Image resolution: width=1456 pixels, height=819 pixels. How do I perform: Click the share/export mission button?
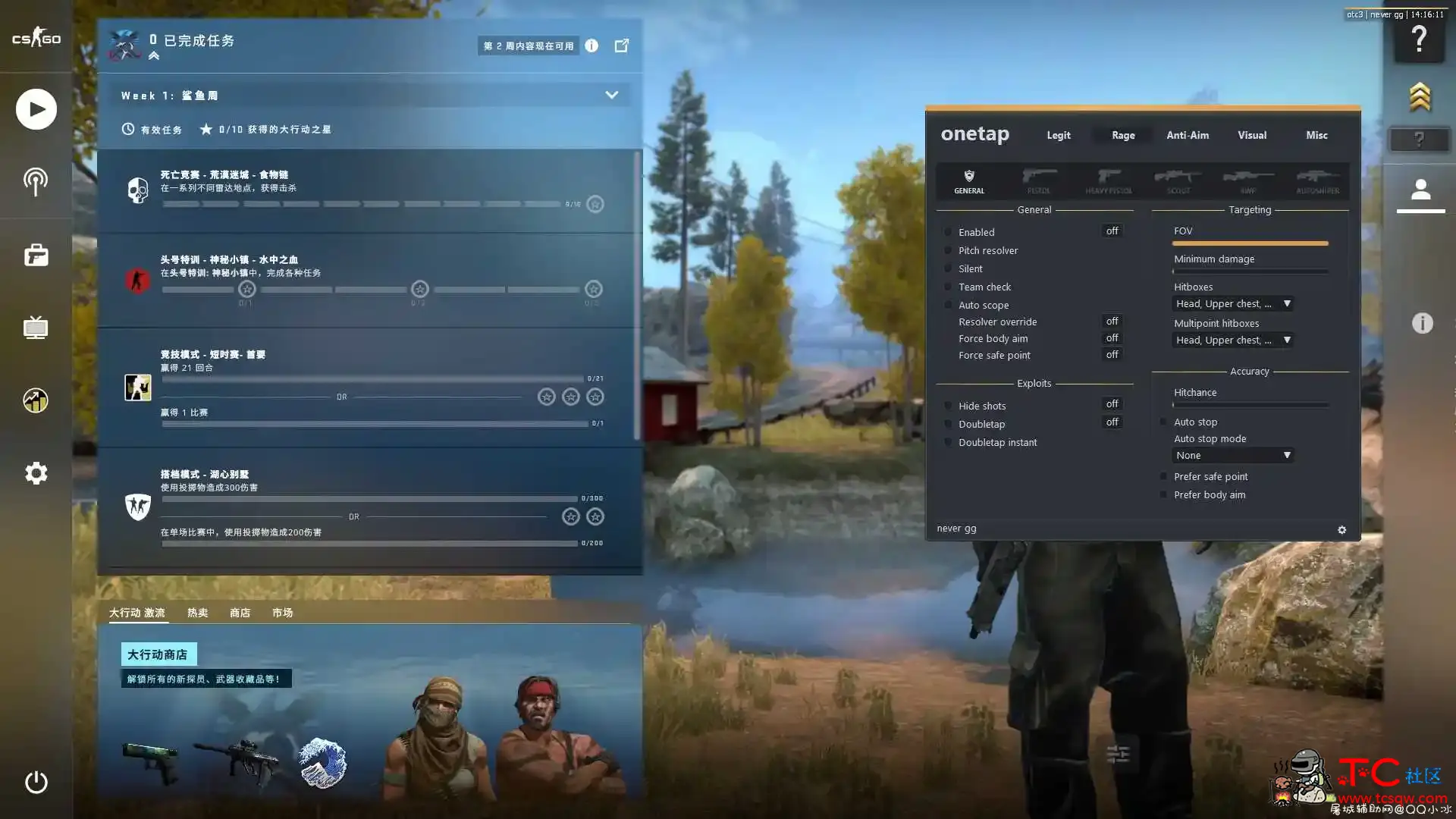(x=622, y=45)
